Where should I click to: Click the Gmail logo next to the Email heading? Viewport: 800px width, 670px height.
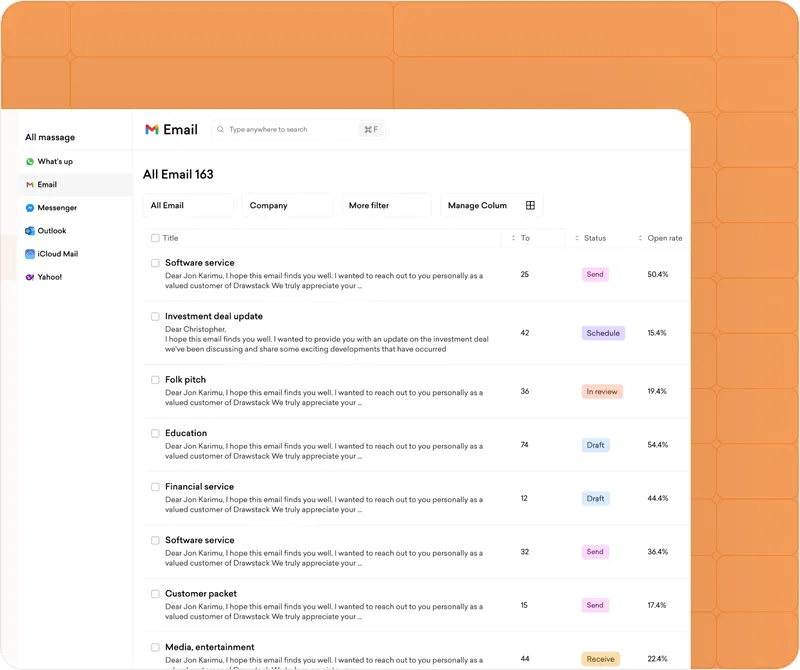[x=152, y=130]
